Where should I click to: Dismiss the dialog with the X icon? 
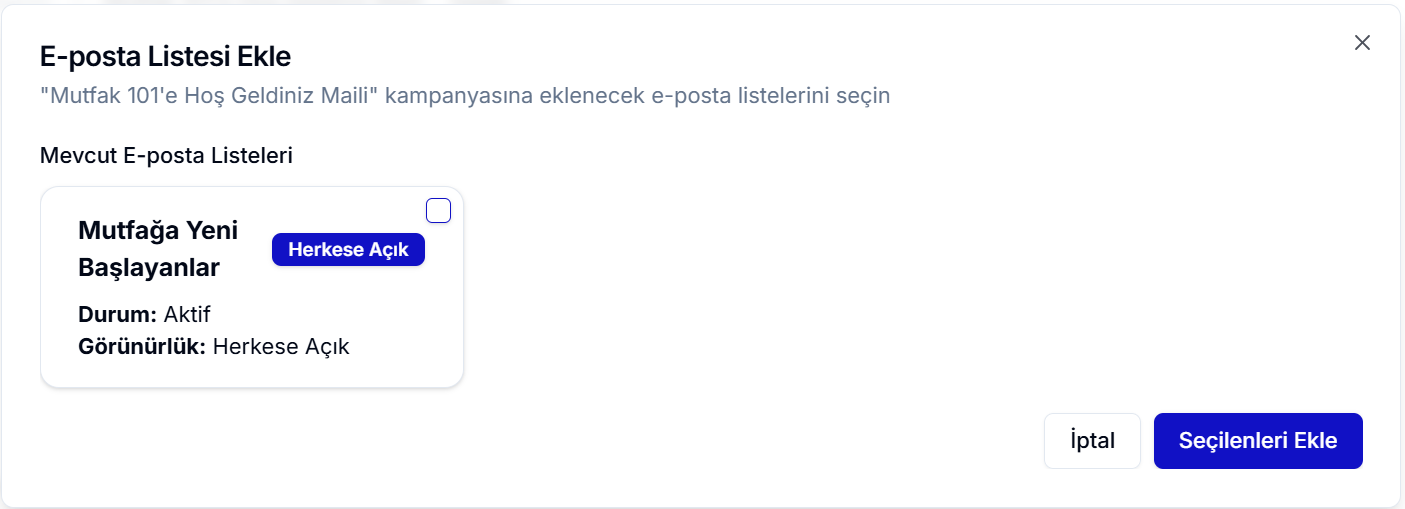click(1361, 42)
